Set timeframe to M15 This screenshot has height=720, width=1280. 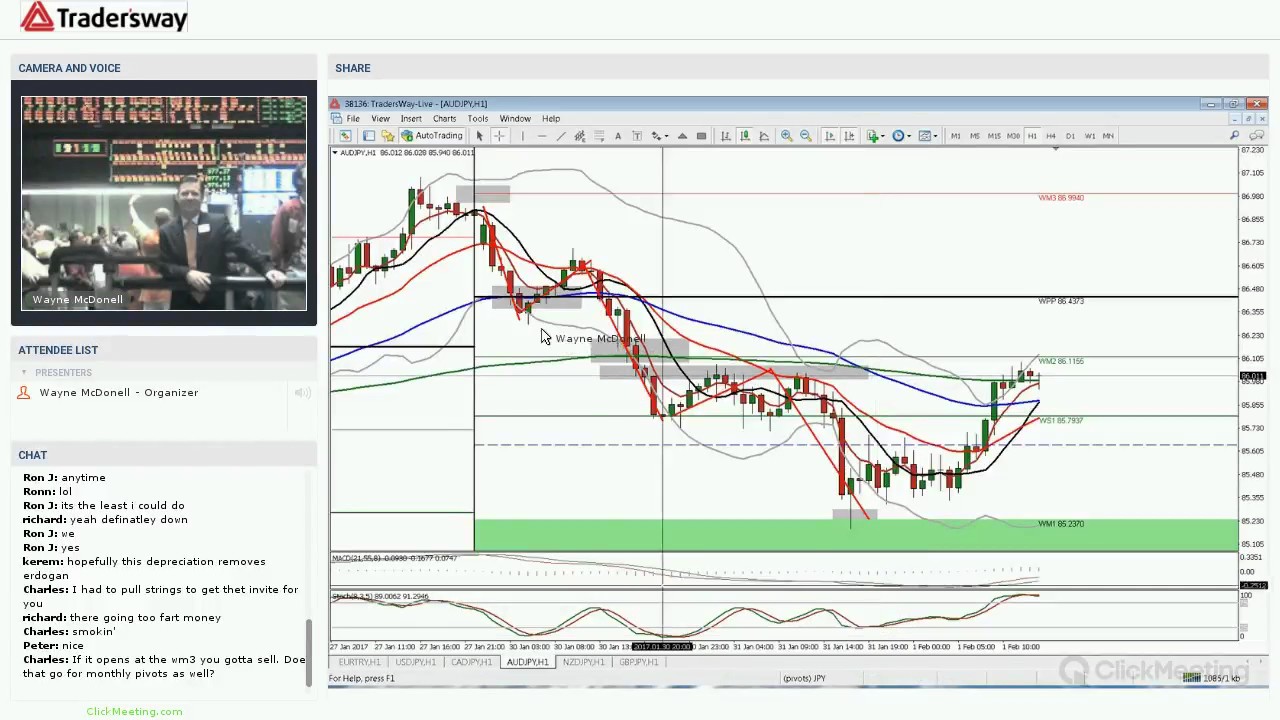[994, 136]
